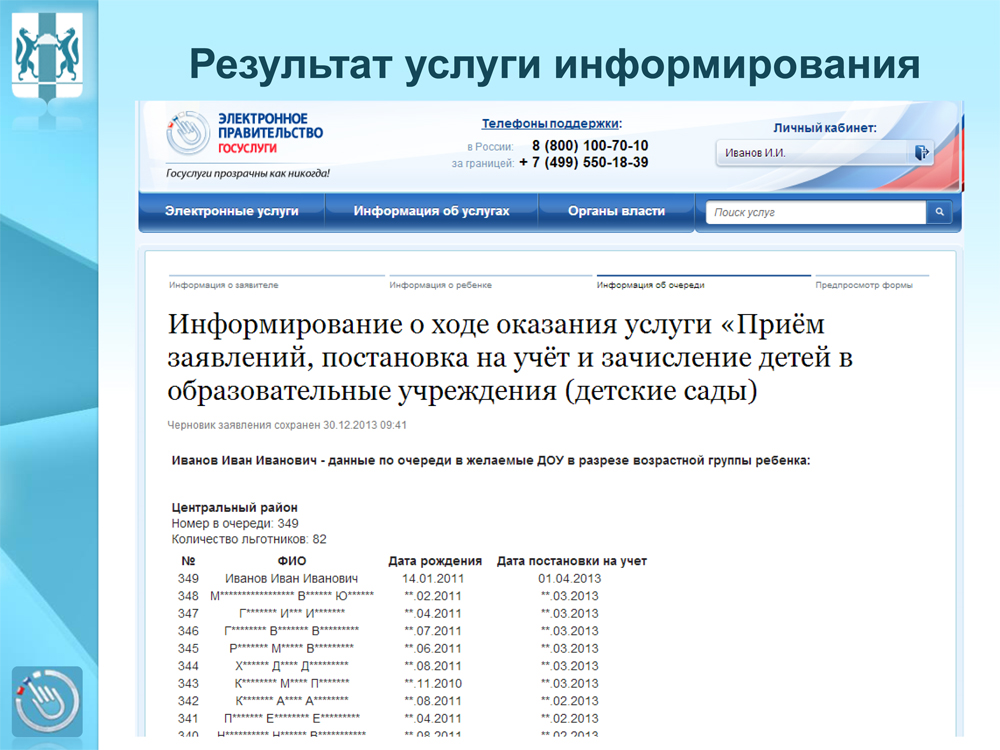
Task: Click the phone number + 7 (499) 550-18-39
Action: [x=584, y=163]
